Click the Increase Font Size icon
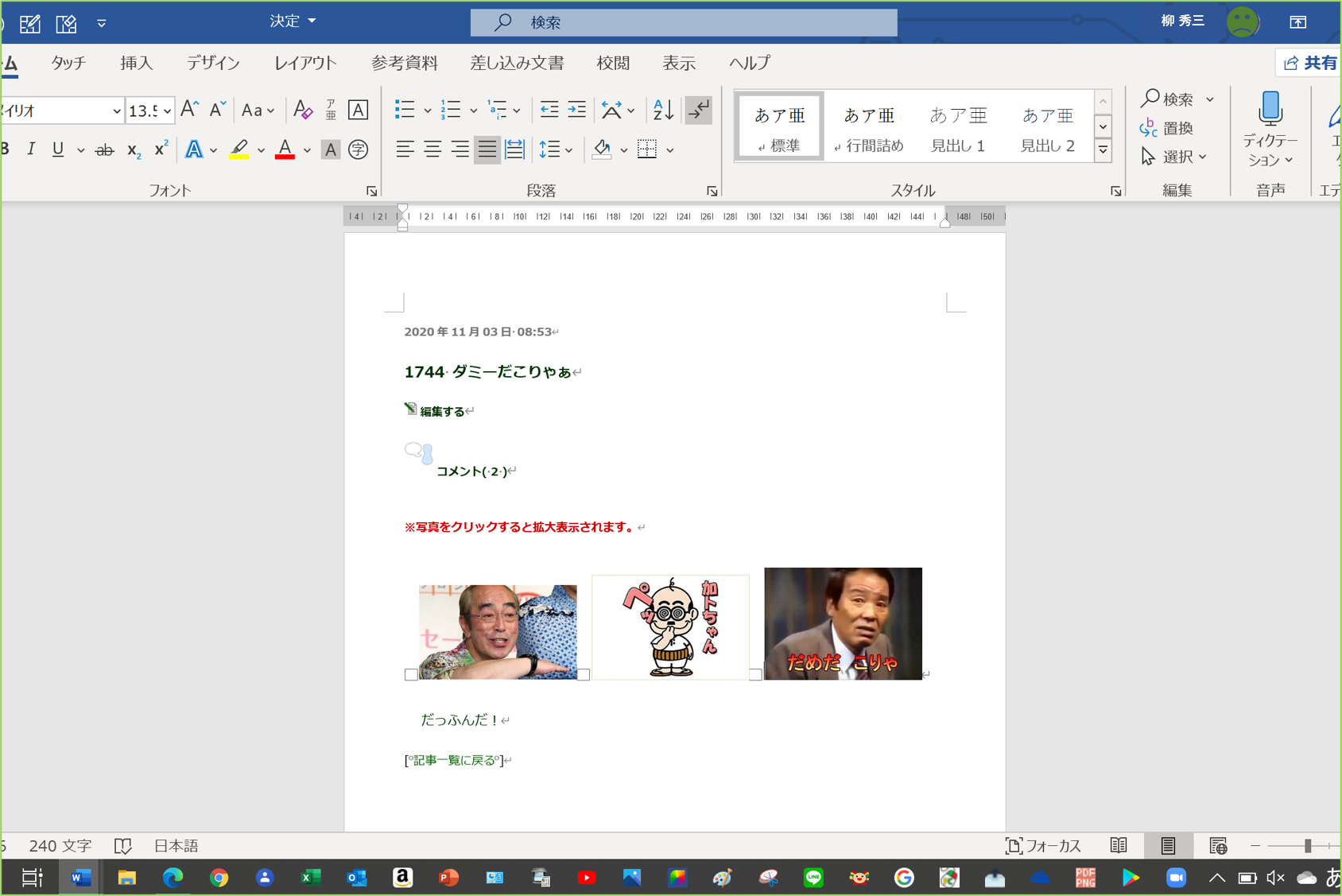 tap(189, 110)
